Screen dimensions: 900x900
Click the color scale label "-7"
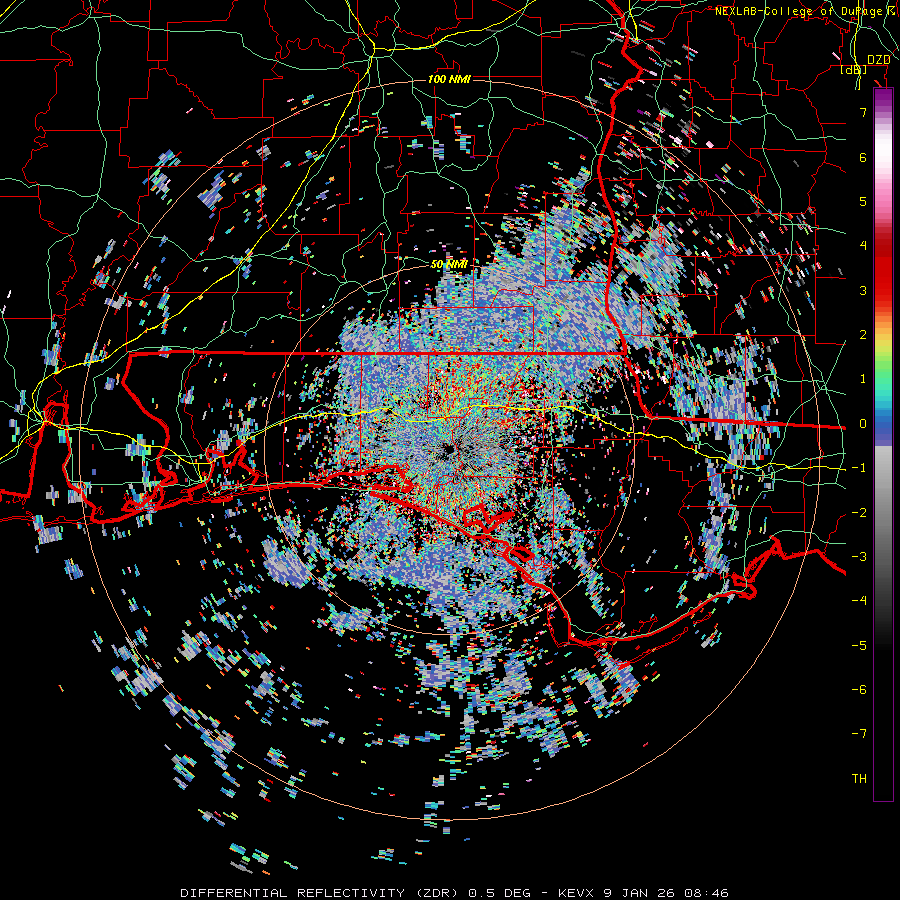(x=859, y=734)
